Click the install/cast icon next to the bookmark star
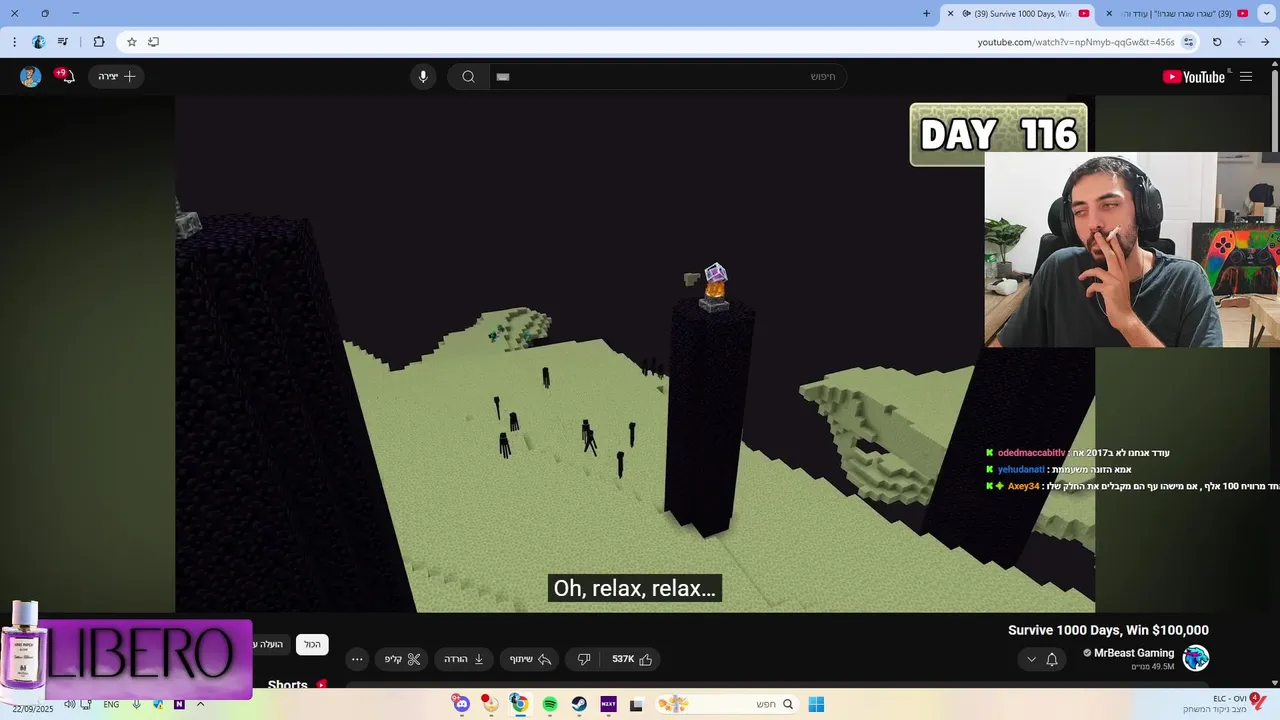 pyautogui.click(x=153, y=42)
